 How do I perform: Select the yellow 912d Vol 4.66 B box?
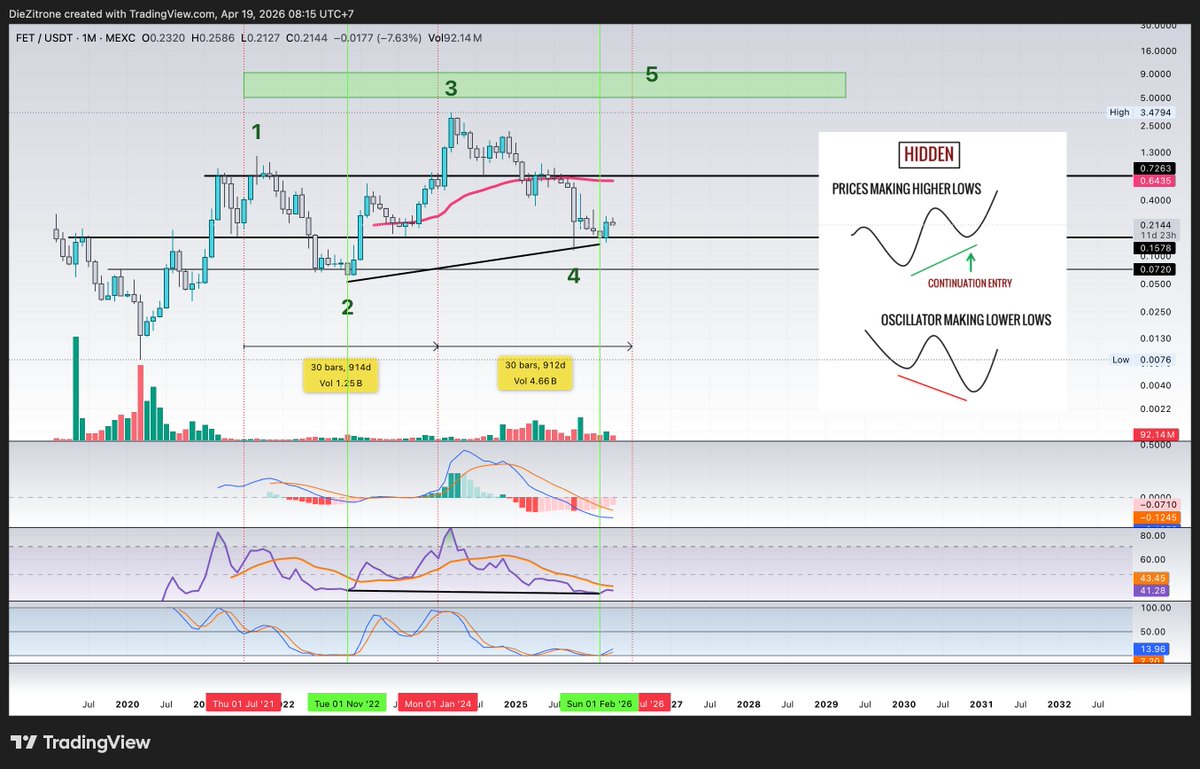click(x=534, y=373)
